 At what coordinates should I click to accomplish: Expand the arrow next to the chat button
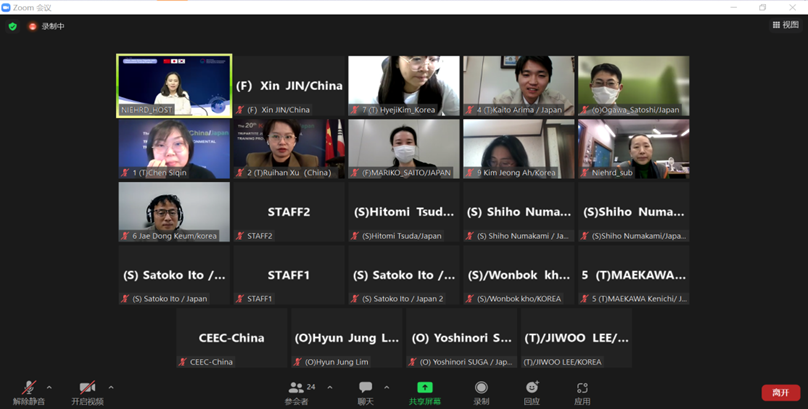[387, 388]
